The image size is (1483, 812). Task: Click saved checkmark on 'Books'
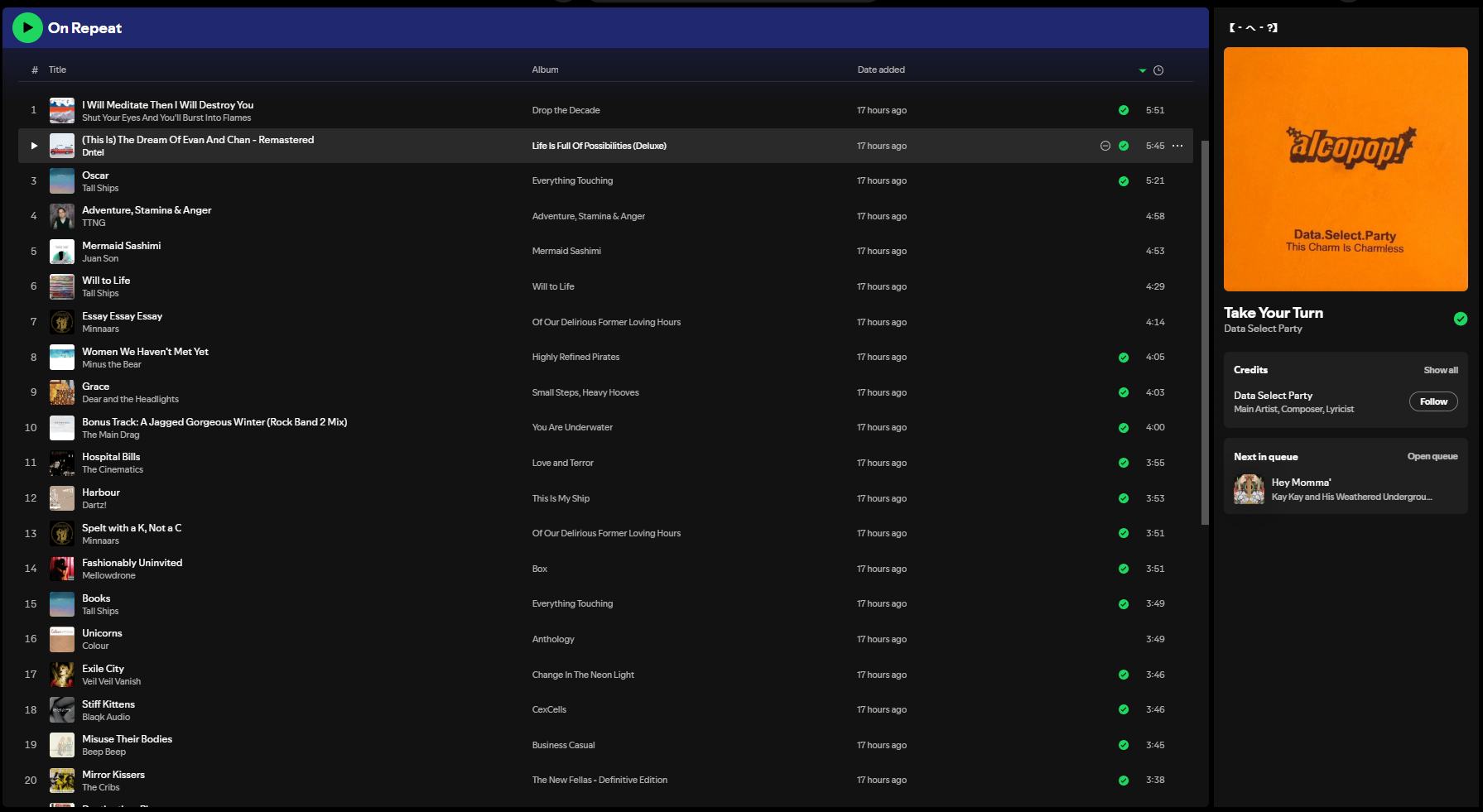click(1124, 604)
